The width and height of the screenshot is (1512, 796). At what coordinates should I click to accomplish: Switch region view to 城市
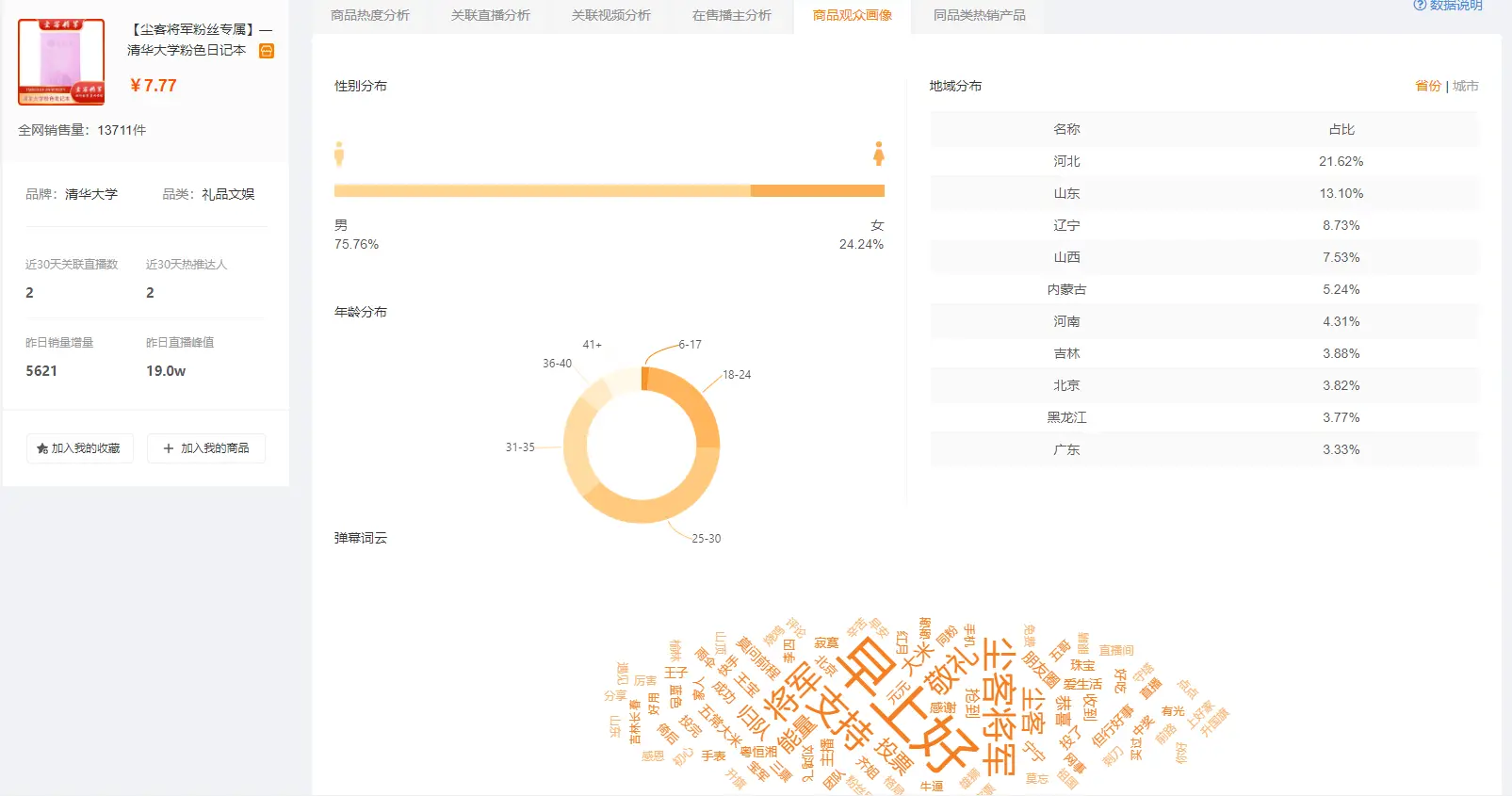1465,86
